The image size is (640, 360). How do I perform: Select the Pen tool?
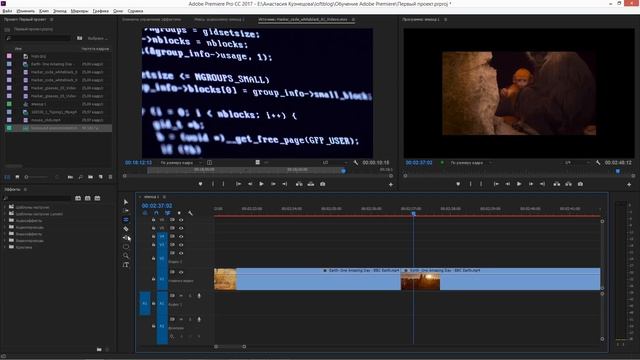tap(126, 247)
